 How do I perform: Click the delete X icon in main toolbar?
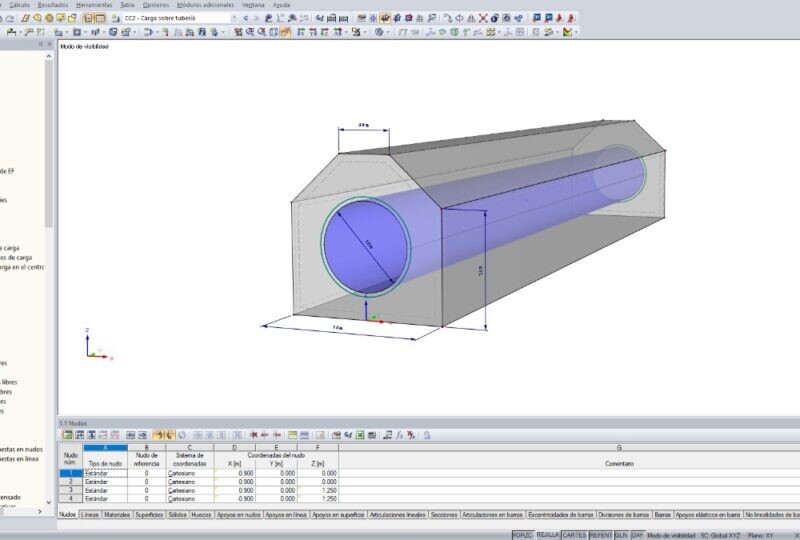click(x=483, y=18)
